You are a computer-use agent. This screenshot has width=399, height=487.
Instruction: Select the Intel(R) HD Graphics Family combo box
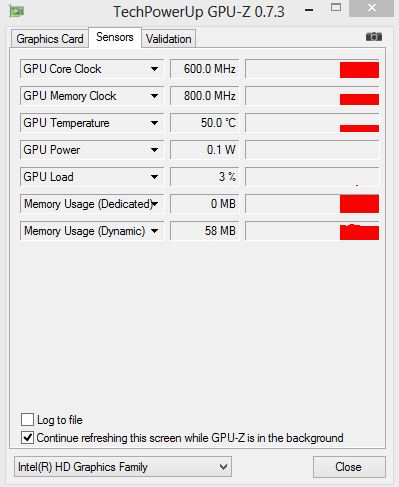tap(123, 467)
